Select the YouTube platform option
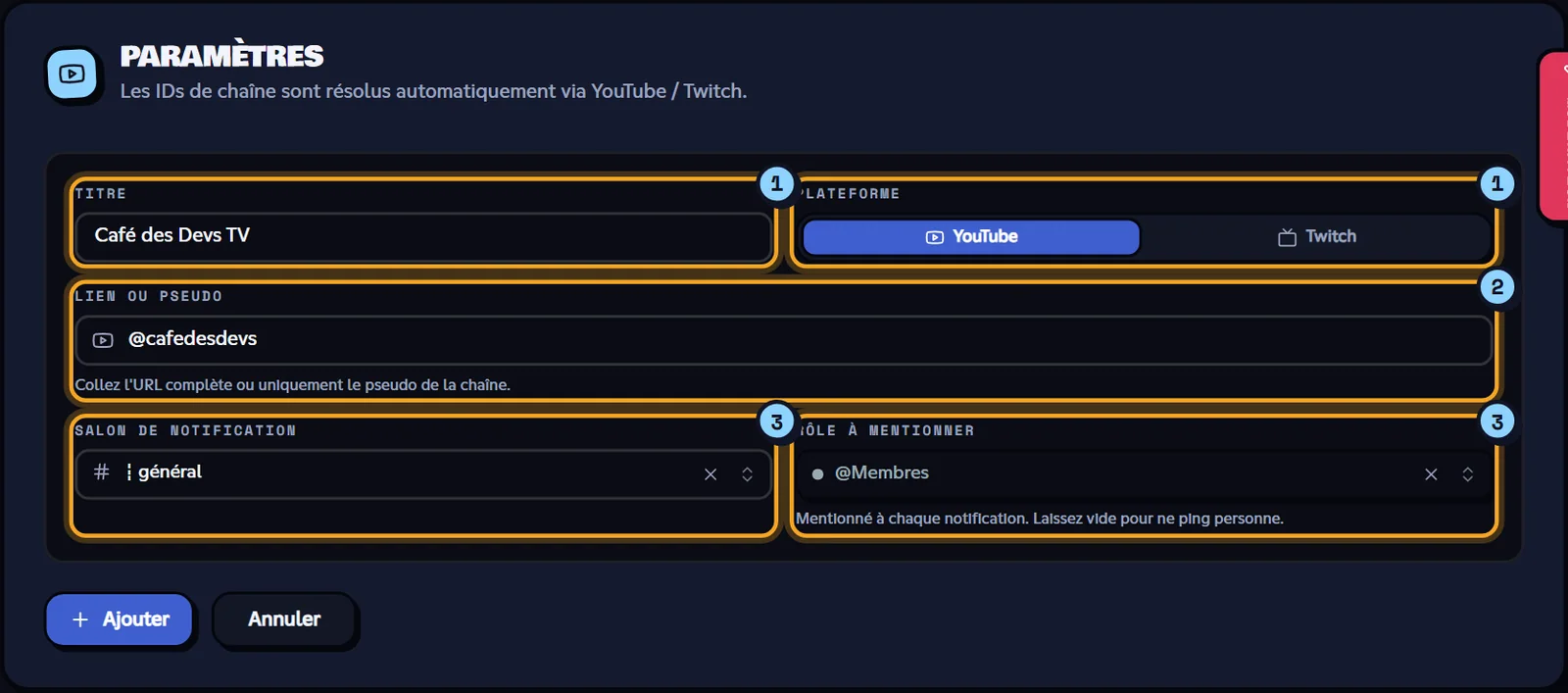Image resolution: width=1568 pixels, height=693 pixels. (971, 237)
